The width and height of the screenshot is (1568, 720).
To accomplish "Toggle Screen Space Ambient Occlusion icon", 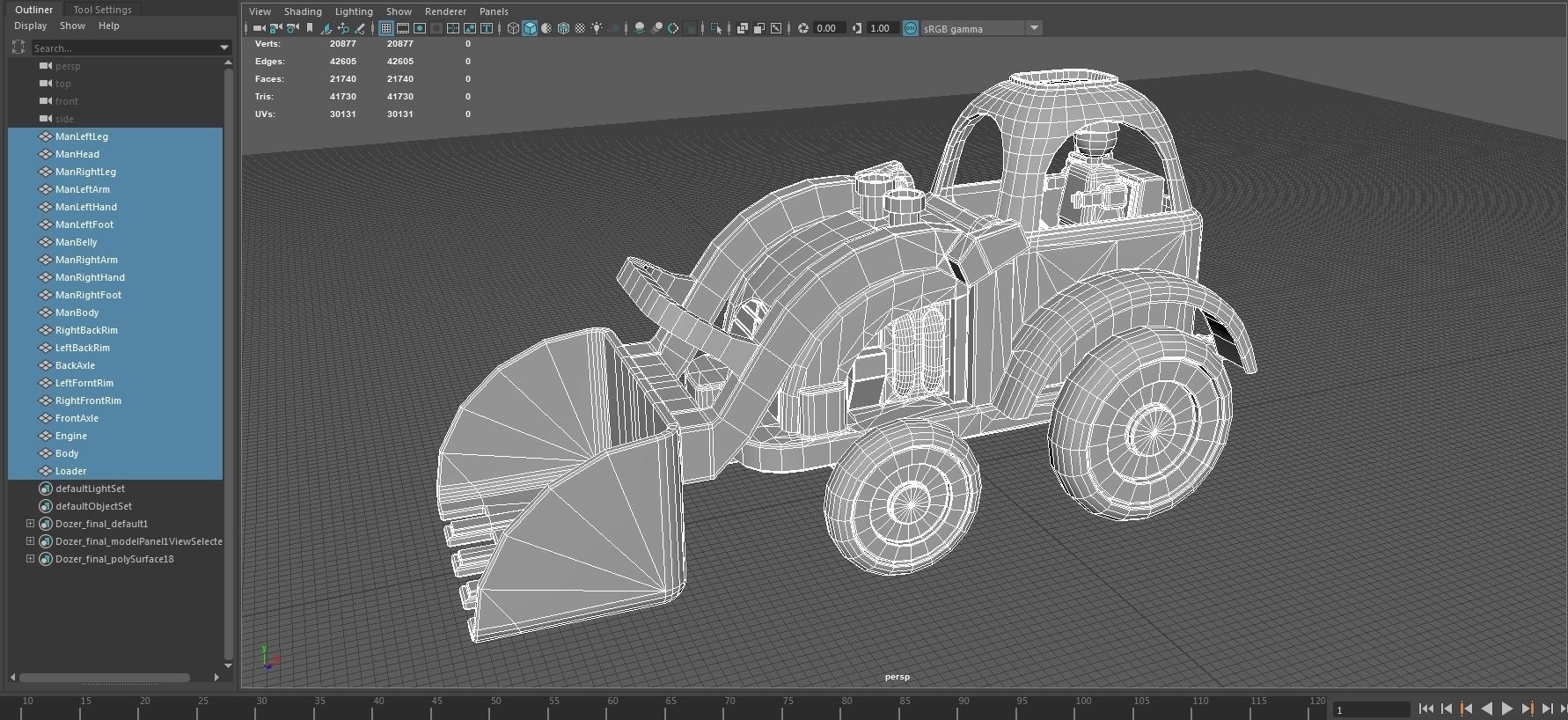I will pyautogui.click(x=640, y=28).
